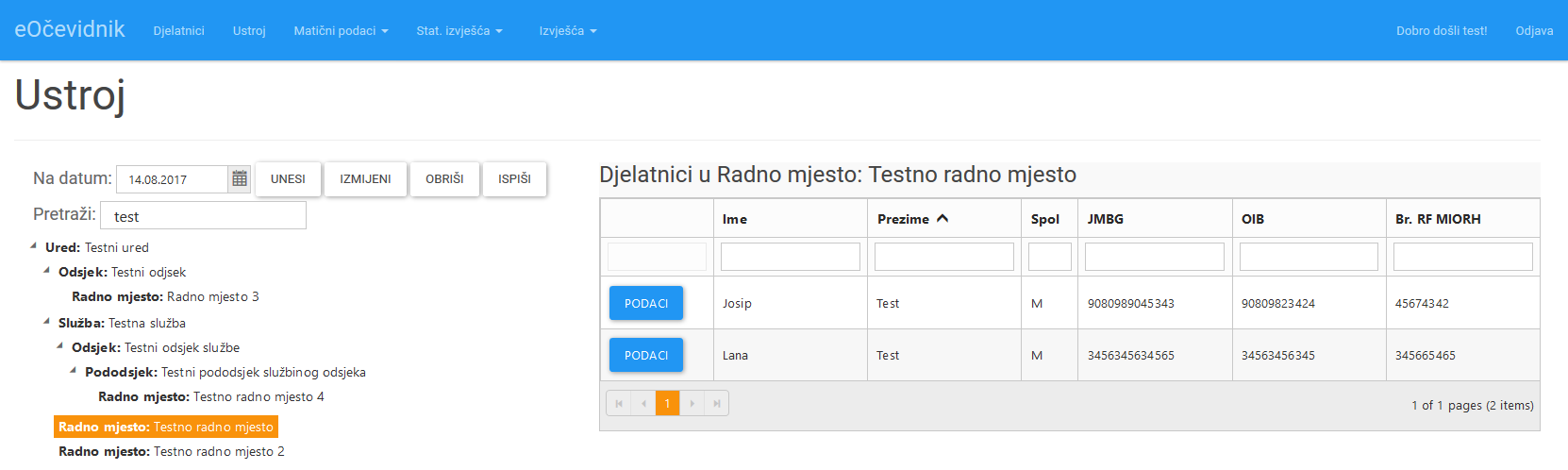Select Radno mjesto: Testno radno mjesto 2
Screen dimensions: 1568x470
click(x=172, y=451)
